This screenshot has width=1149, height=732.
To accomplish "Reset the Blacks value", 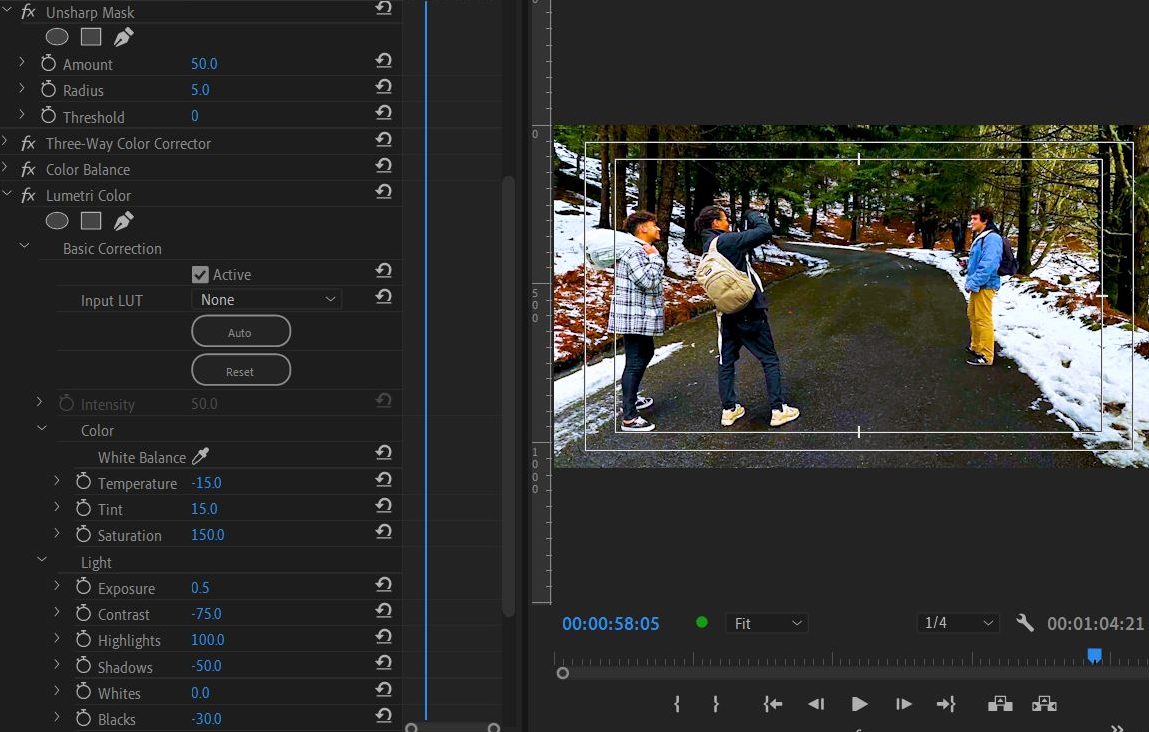I will [x=383, y=715].
